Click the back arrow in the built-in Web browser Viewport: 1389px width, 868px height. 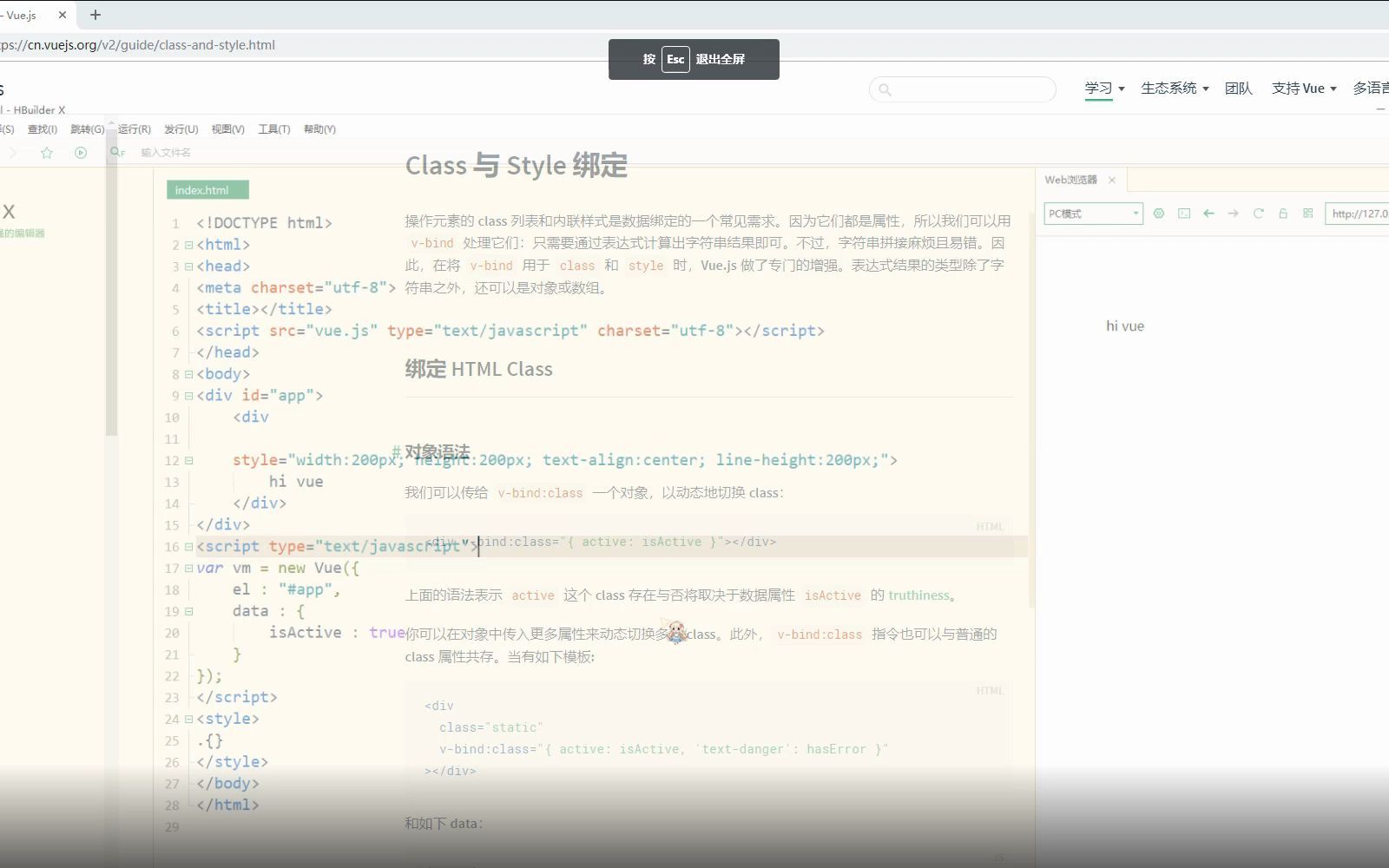[x=1208, y=214]
